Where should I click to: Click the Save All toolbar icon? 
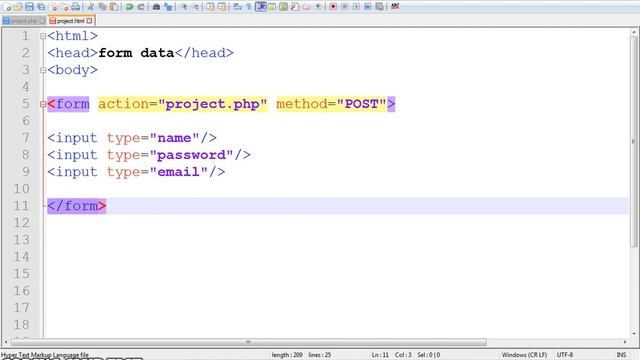(x=41, y=7)
